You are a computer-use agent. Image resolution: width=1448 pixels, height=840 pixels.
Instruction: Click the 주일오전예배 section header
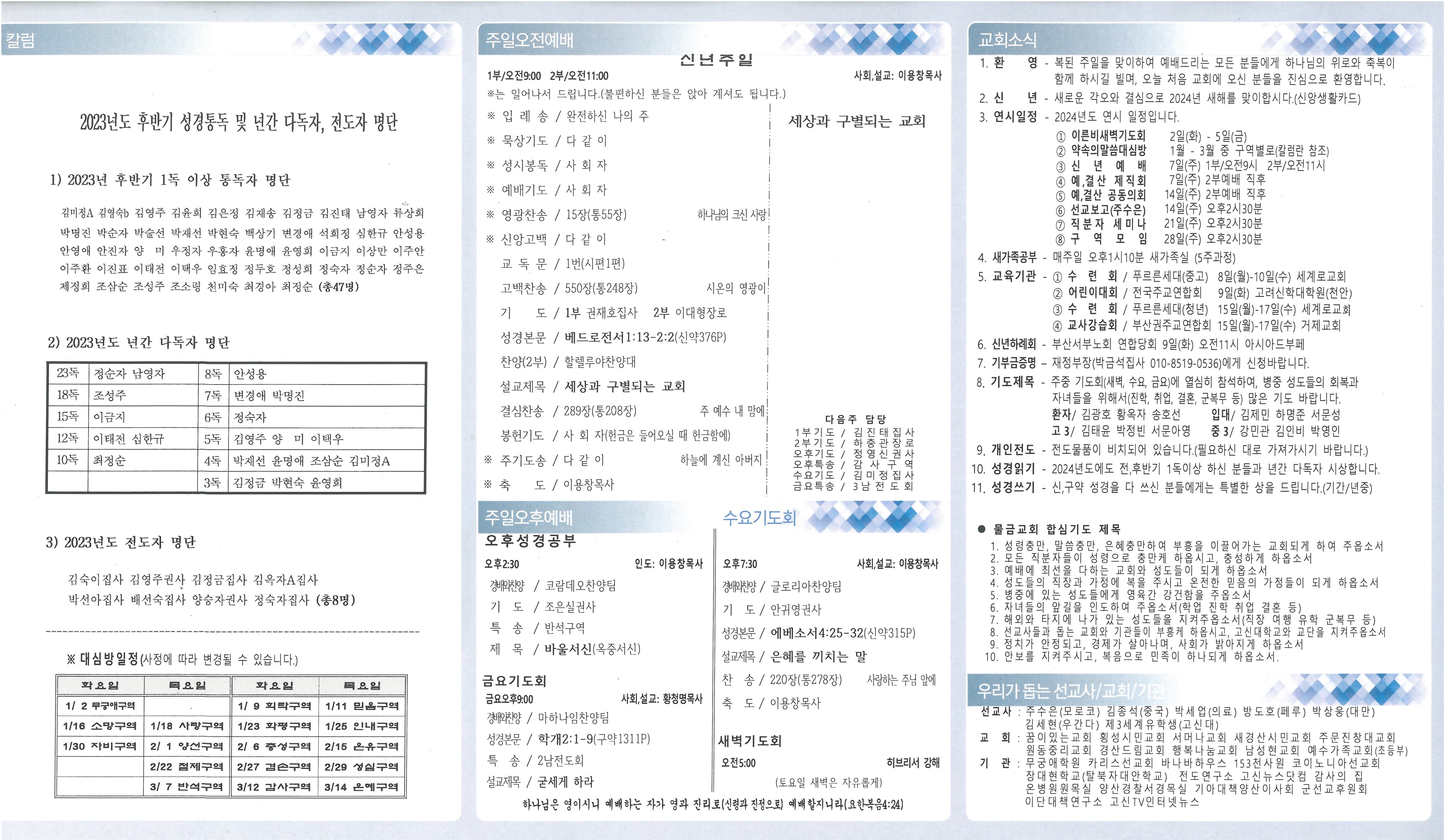(x=529, y=40)
